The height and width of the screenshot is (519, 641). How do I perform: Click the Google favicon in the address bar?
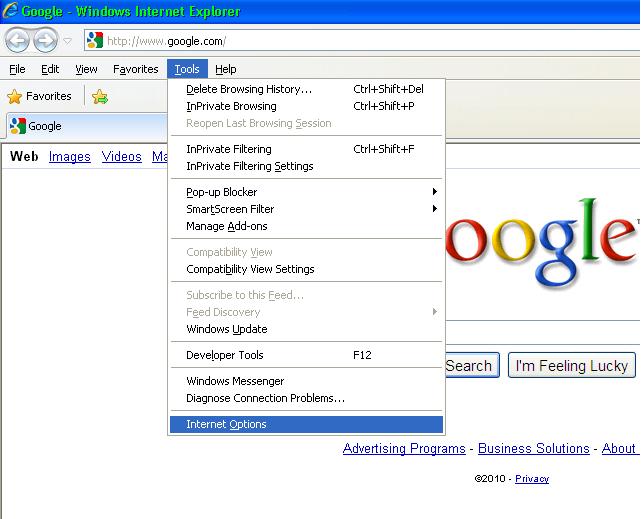[95, 40]
